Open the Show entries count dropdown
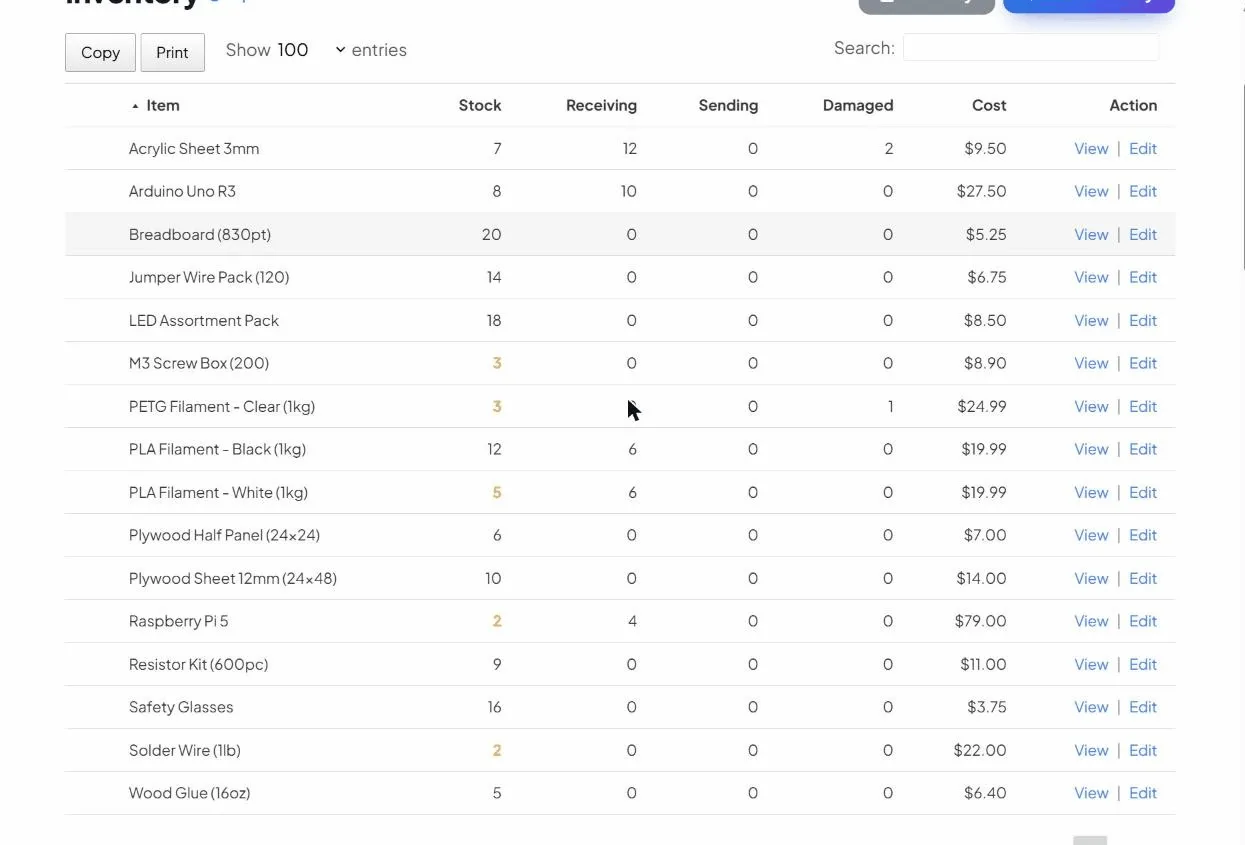Image resolution: width=1245 pixels, height=845 pixels. (311, 50)
